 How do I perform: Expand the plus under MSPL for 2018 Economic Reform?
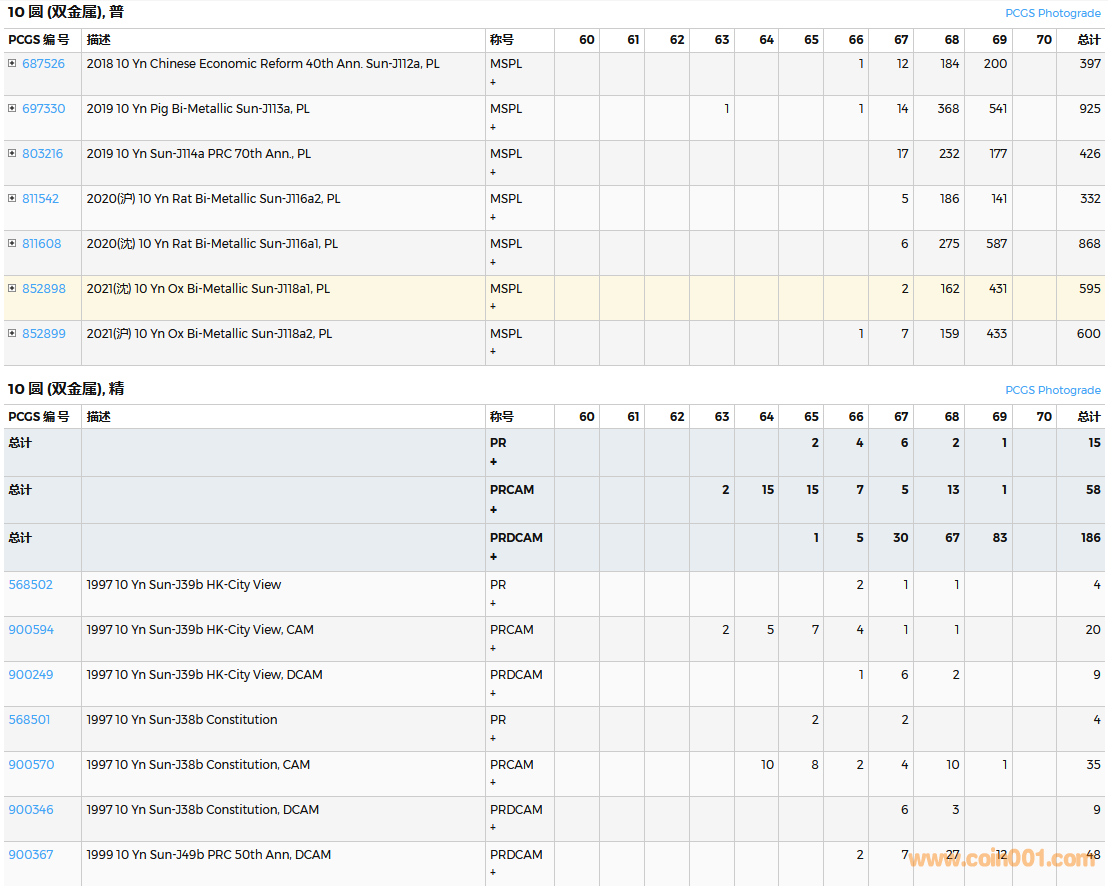493,82
